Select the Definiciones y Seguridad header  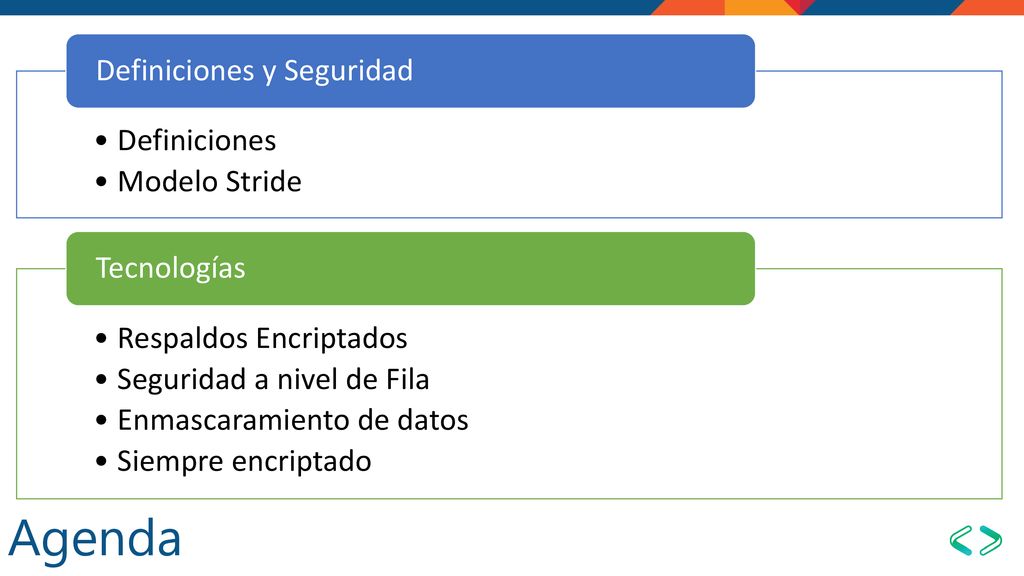pyautogui.click(x=411, y=71)
